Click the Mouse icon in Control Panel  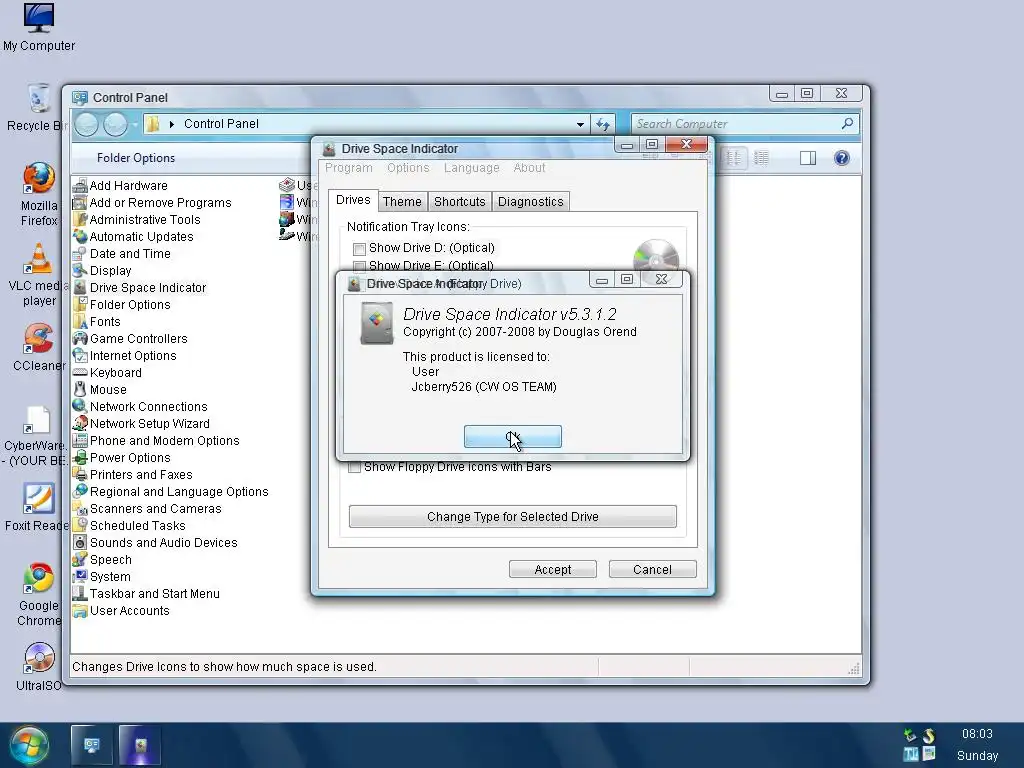pyautogui.click(x=80, y=389)
